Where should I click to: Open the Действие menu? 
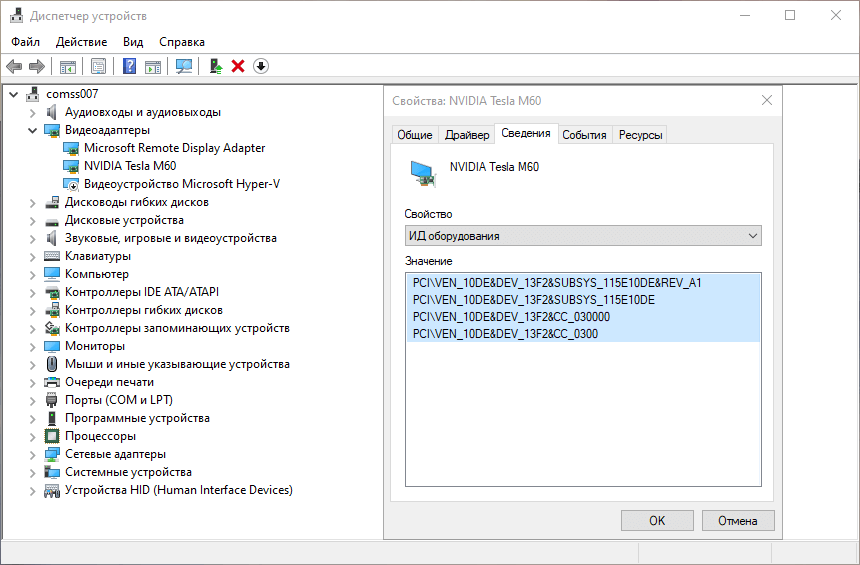click(x=81, y=42)
